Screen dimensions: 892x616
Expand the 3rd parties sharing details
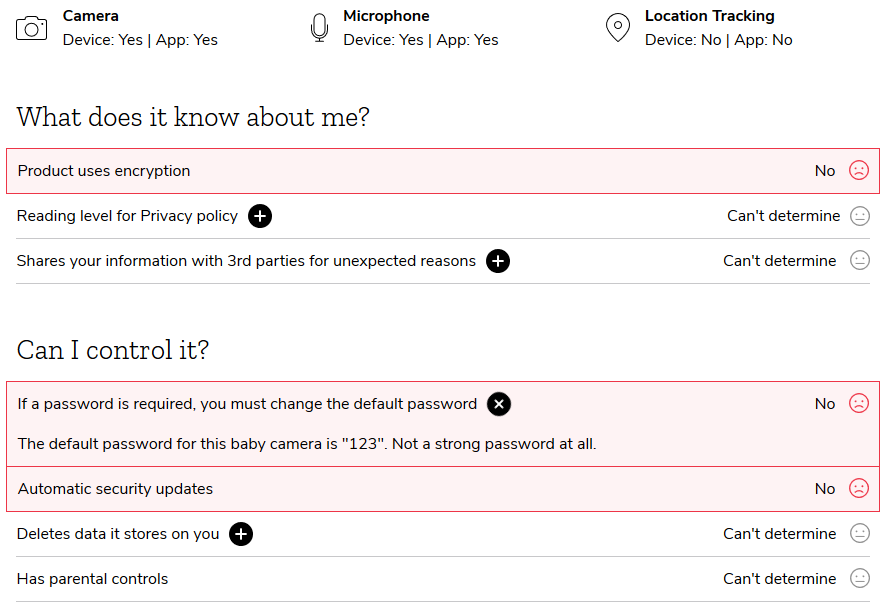[498, 261]
